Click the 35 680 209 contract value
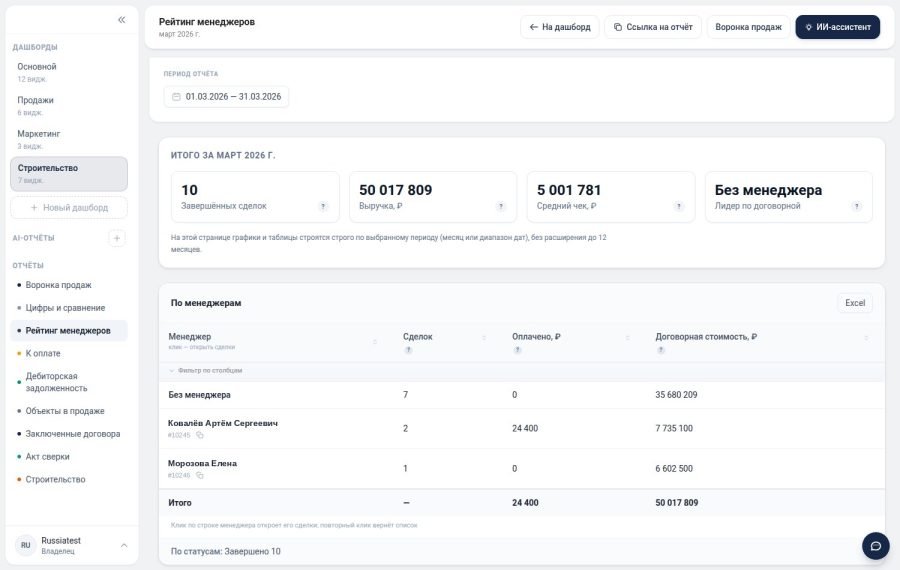 coord(676,395)
